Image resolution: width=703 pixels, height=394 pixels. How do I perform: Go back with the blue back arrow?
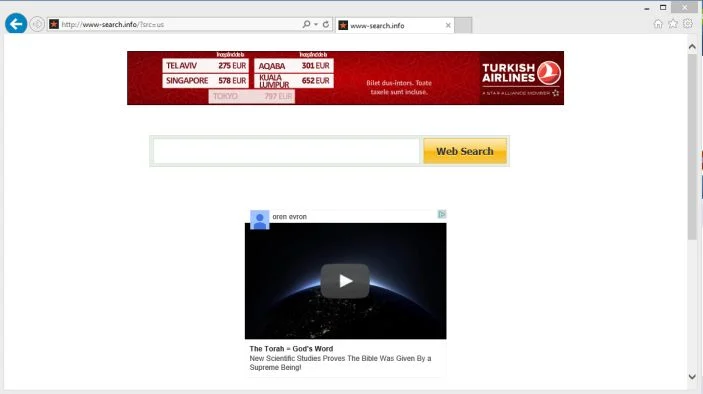16,24
